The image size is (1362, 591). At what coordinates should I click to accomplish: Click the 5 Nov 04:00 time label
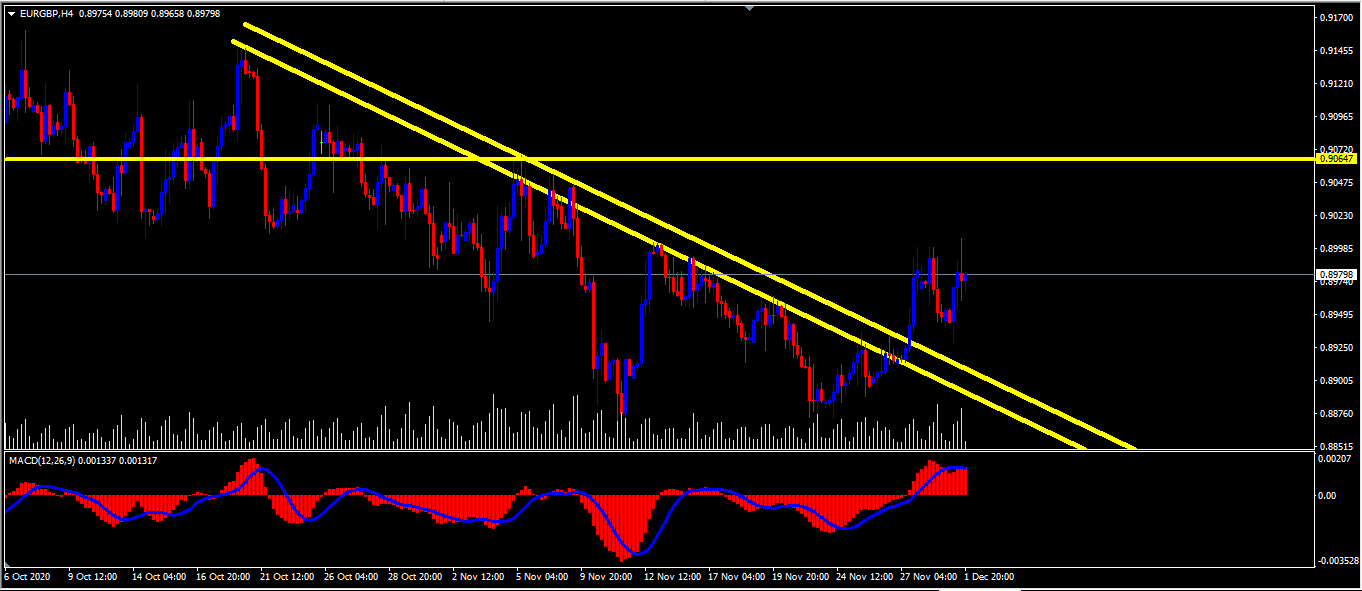(x=542, y=577)
